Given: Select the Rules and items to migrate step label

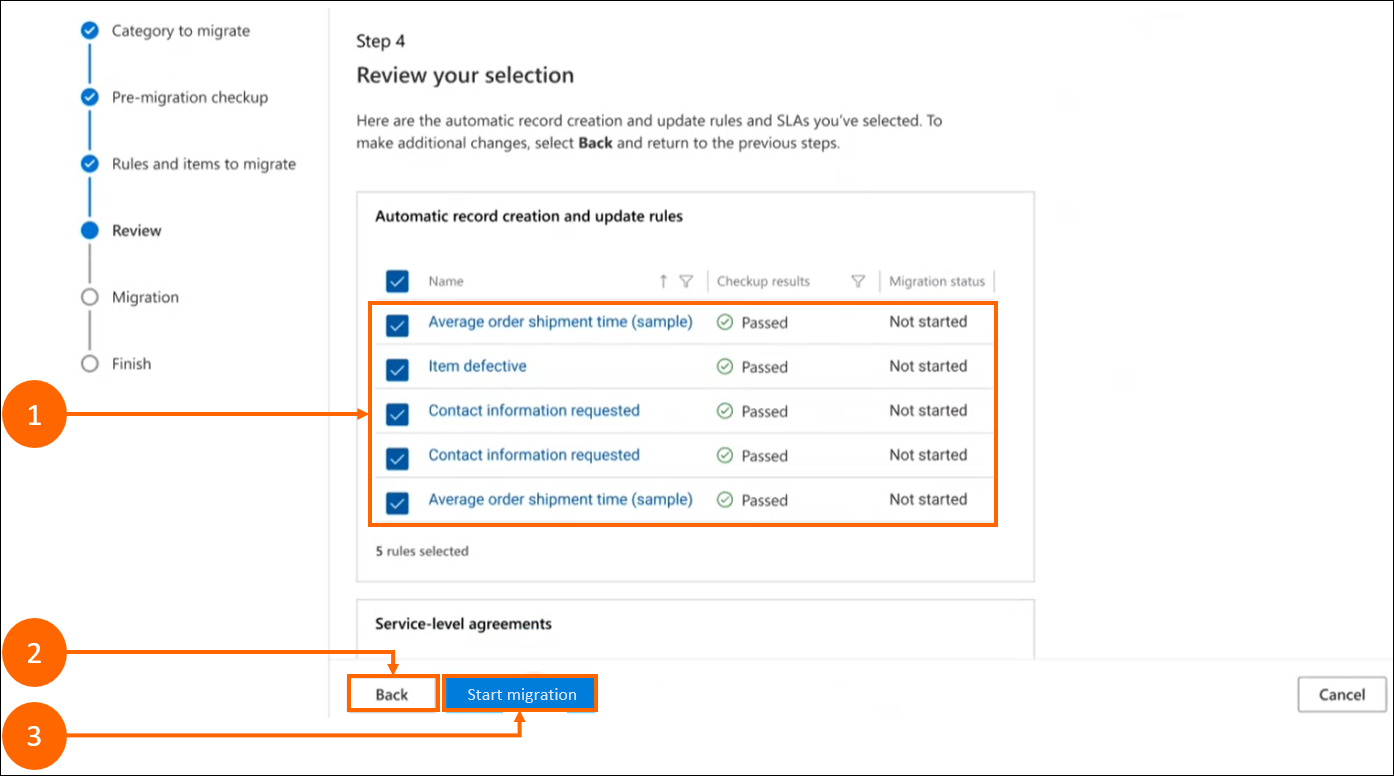Looking at the screenshot, I should tap(204, 163).
